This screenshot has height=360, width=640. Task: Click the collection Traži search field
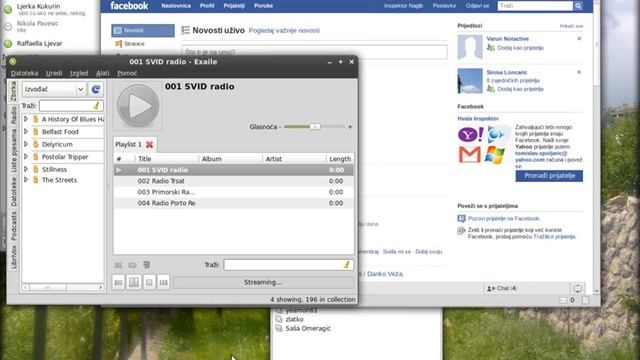coord(71,106)
